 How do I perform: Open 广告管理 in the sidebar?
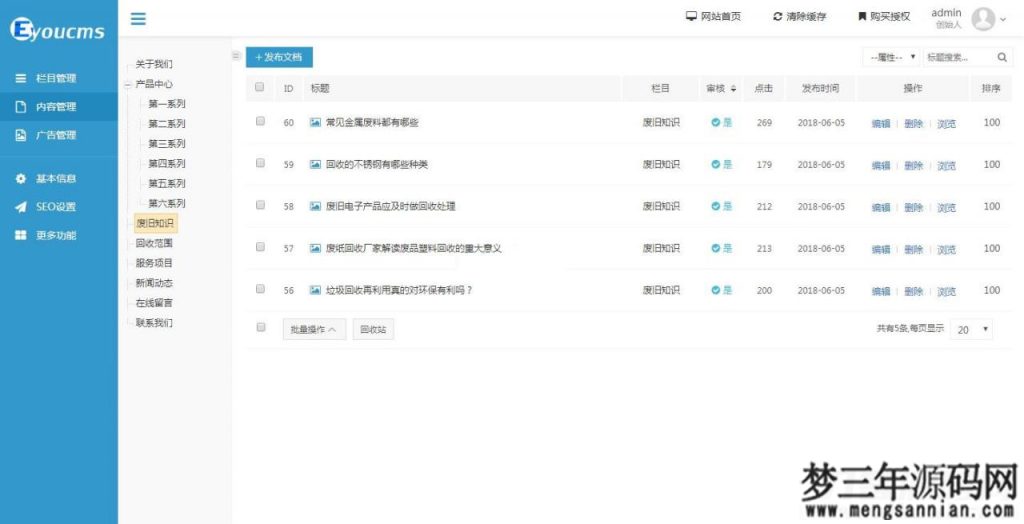(59, 135)
